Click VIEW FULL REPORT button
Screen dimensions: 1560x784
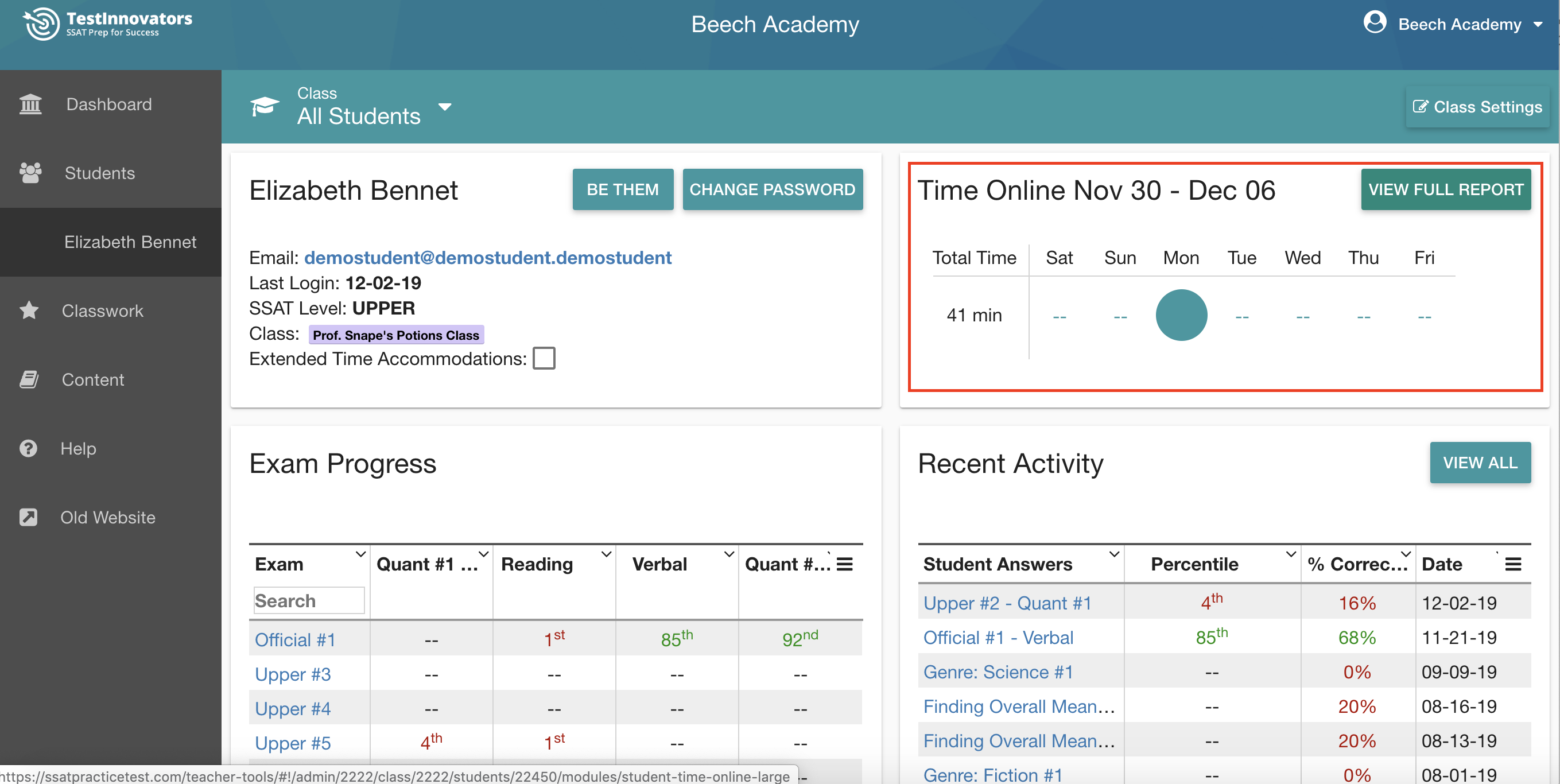pyautogui.click(x=1446, y=189)
